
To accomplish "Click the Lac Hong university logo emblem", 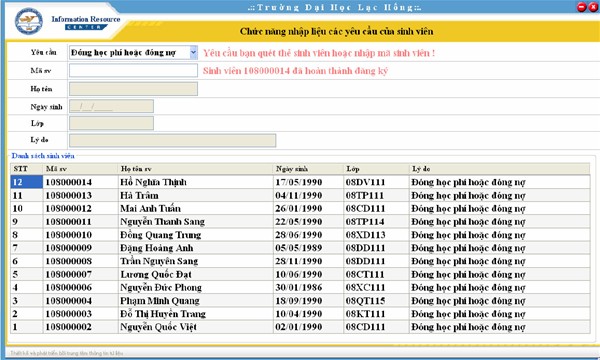I will (x=29, y=21).
